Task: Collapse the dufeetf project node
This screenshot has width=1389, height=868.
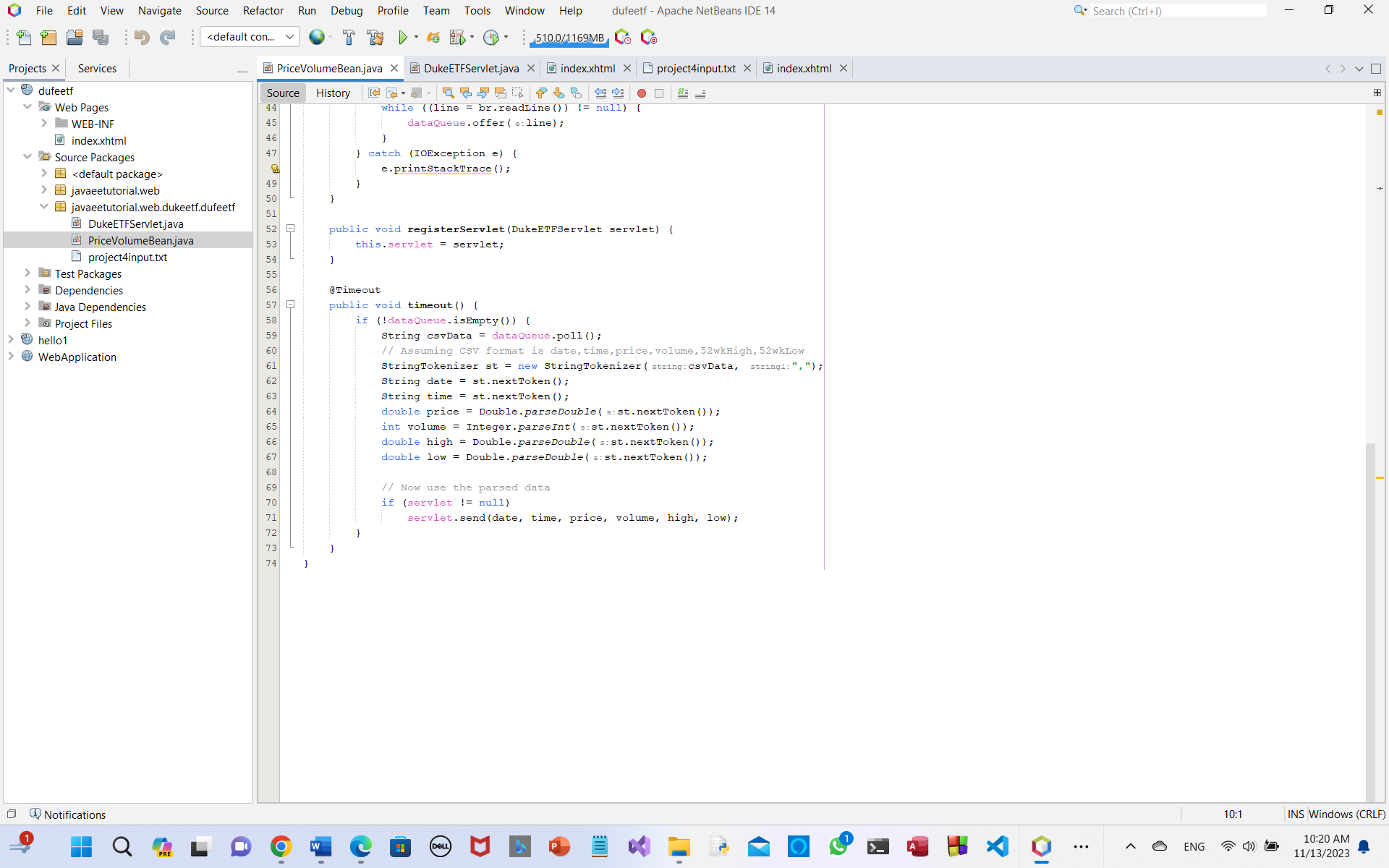Action: [11, 90]
